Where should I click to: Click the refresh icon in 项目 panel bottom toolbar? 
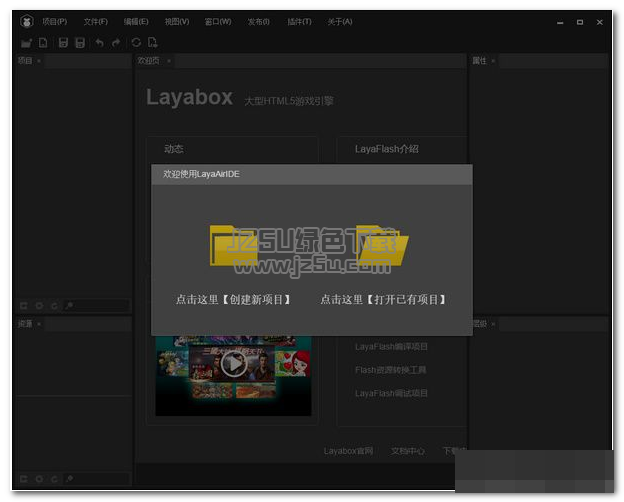coord(54,306)
